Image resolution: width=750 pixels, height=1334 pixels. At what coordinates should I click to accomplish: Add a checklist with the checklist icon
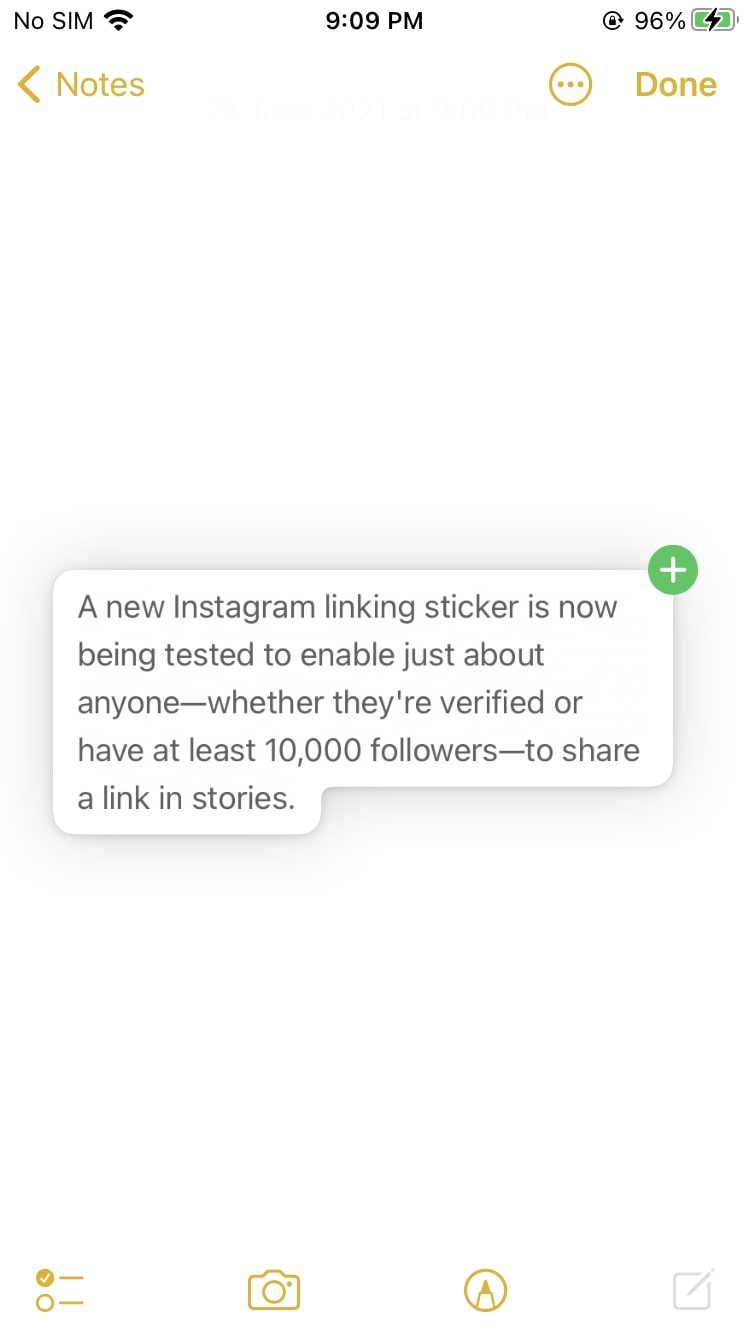60,1290
